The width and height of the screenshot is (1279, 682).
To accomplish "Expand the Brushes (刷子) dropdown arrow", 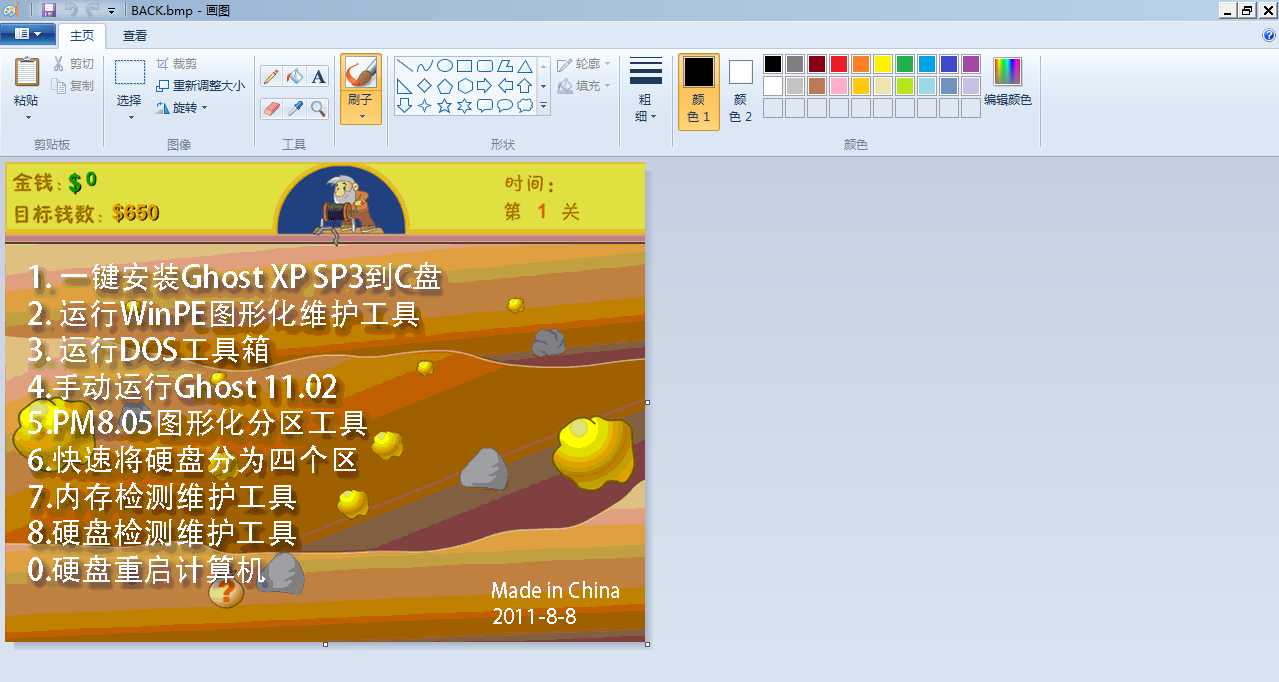I will (361, 116).
